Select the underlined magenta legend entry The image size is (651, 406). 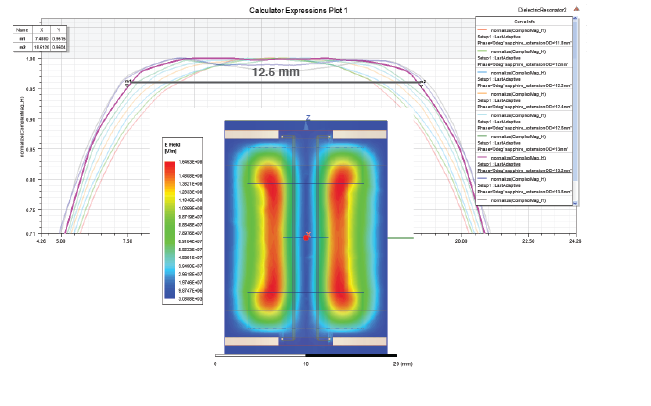pyautogui.click(x=524, y=164)
